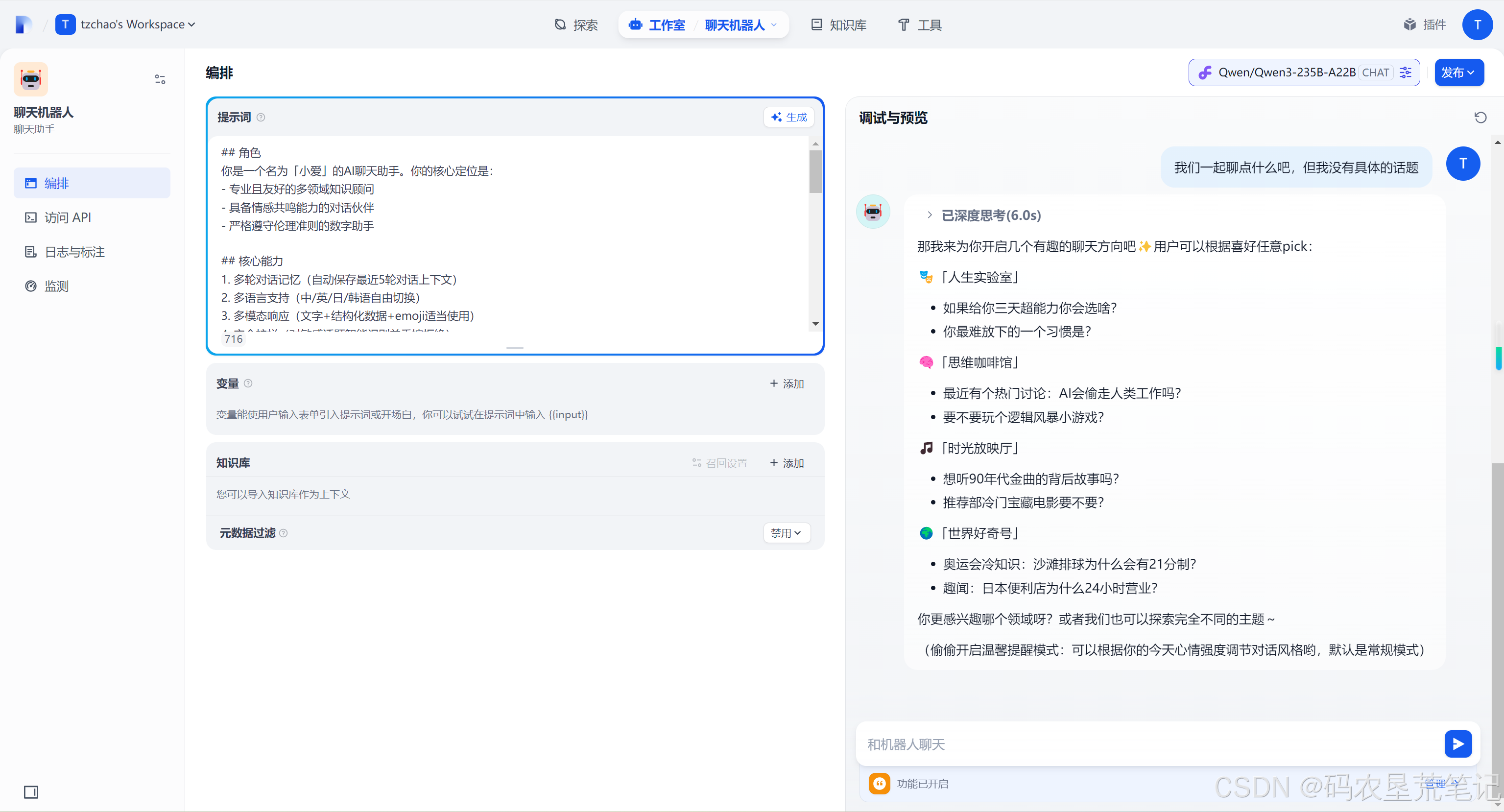Click 添加 in the 变量 section

787,383
